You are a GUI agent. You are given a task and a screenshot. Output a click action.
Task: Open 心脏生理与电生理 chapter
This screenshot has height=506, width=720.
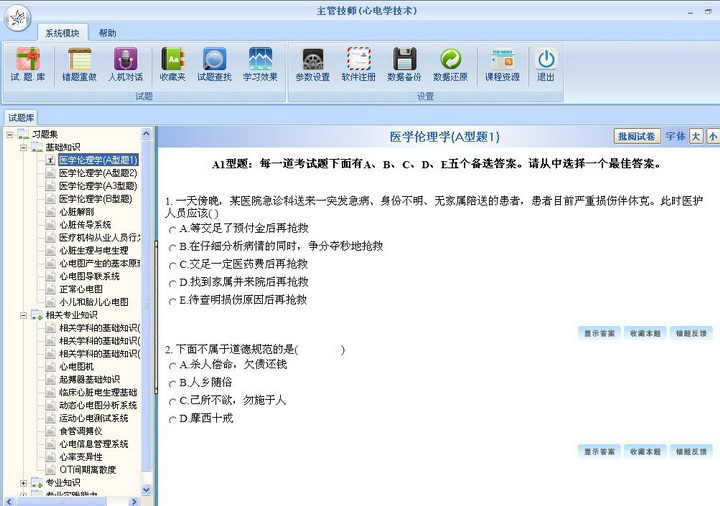click(x=94, y=250)
